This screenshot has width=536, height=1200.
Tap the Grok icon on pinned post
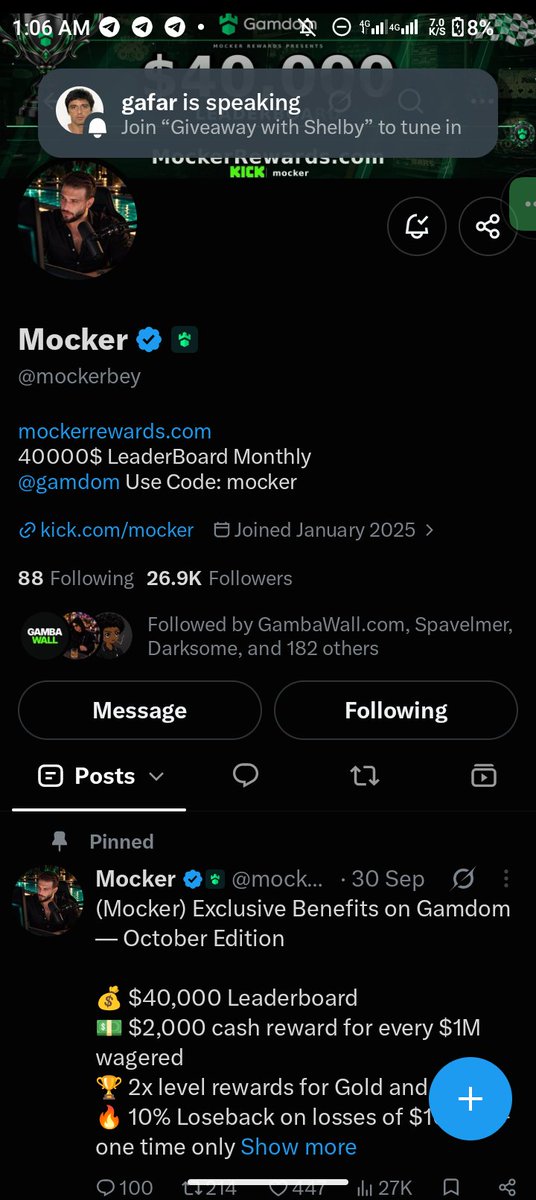tap(463, 878)
